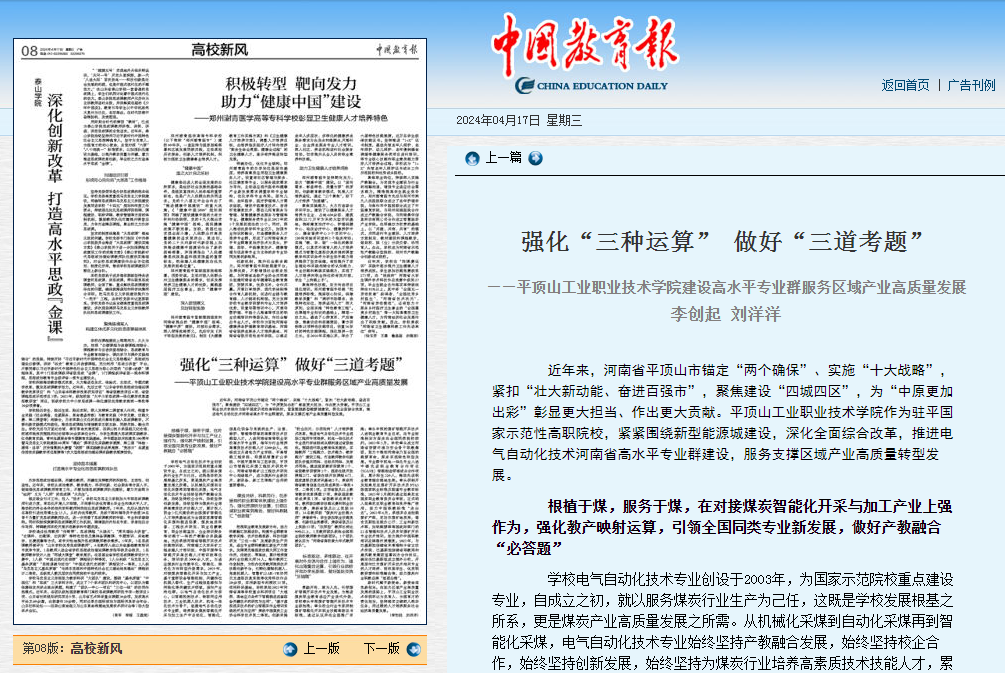Click the right arrow icon beside 下一版
This screenshot has width=1005, height=673.
(414, 649)
